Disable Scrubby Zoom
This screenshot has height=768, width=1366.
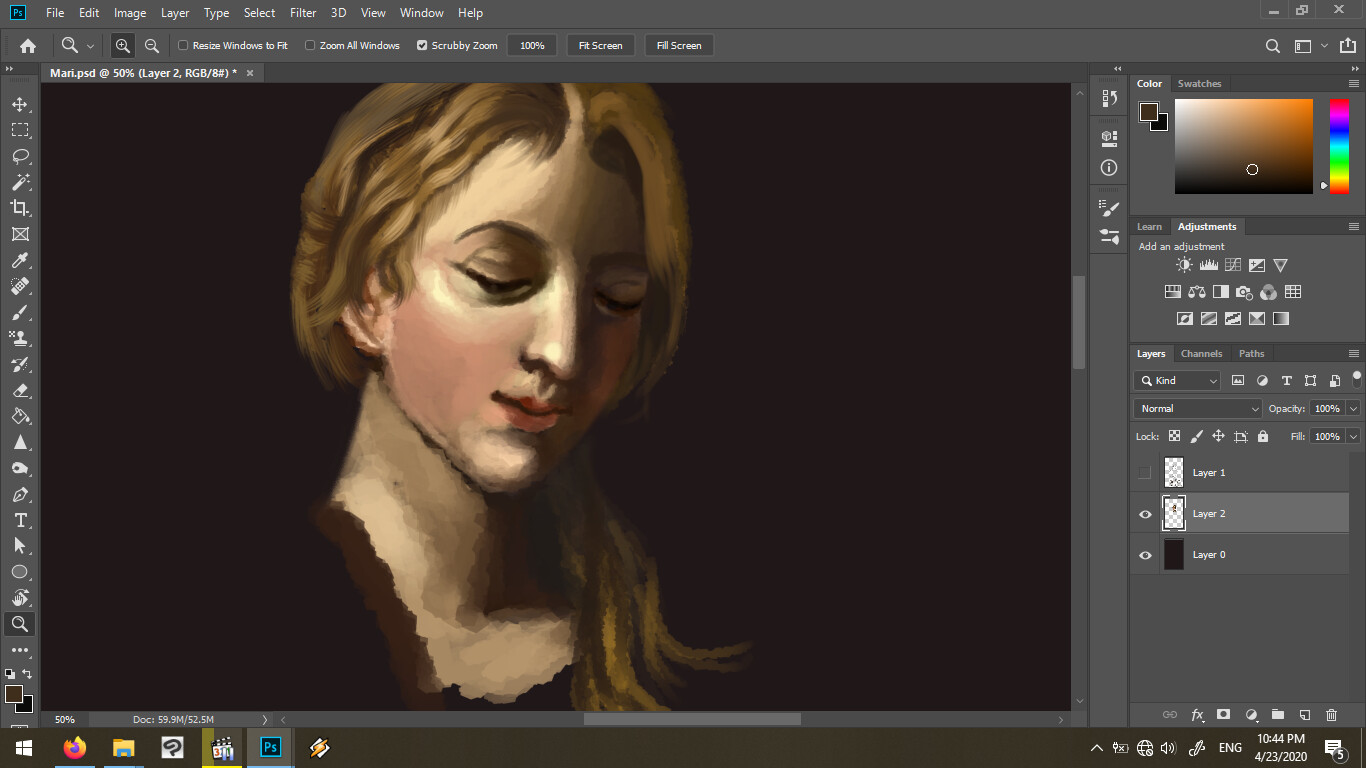coord(422,45)
